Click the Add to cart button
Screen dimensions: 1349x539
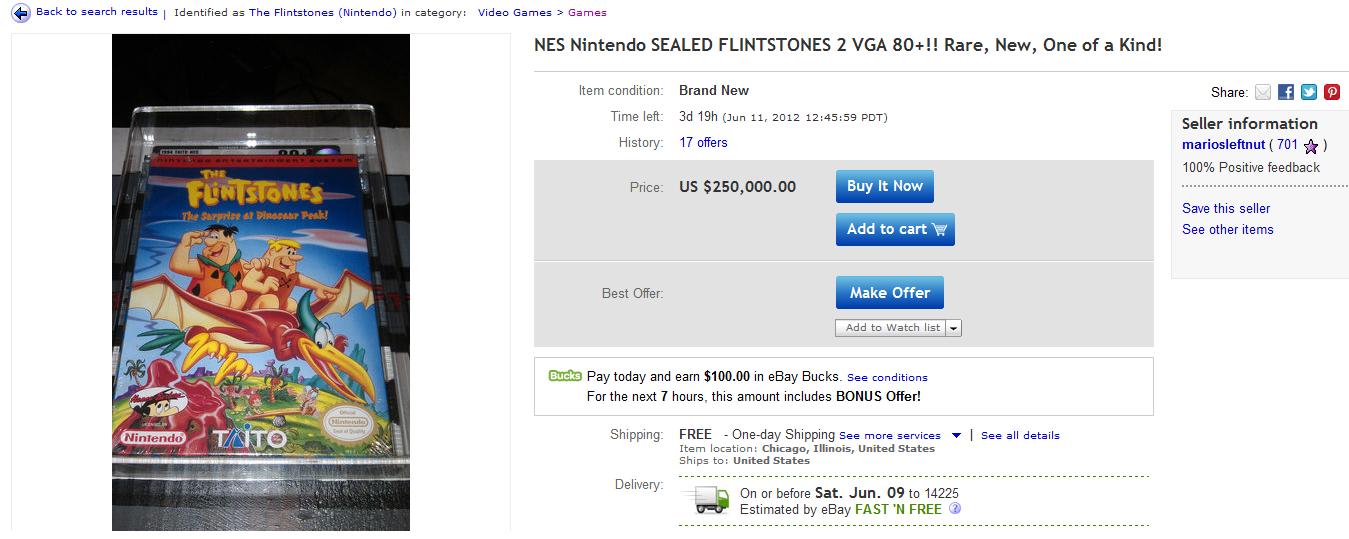[x=895, y=229]
